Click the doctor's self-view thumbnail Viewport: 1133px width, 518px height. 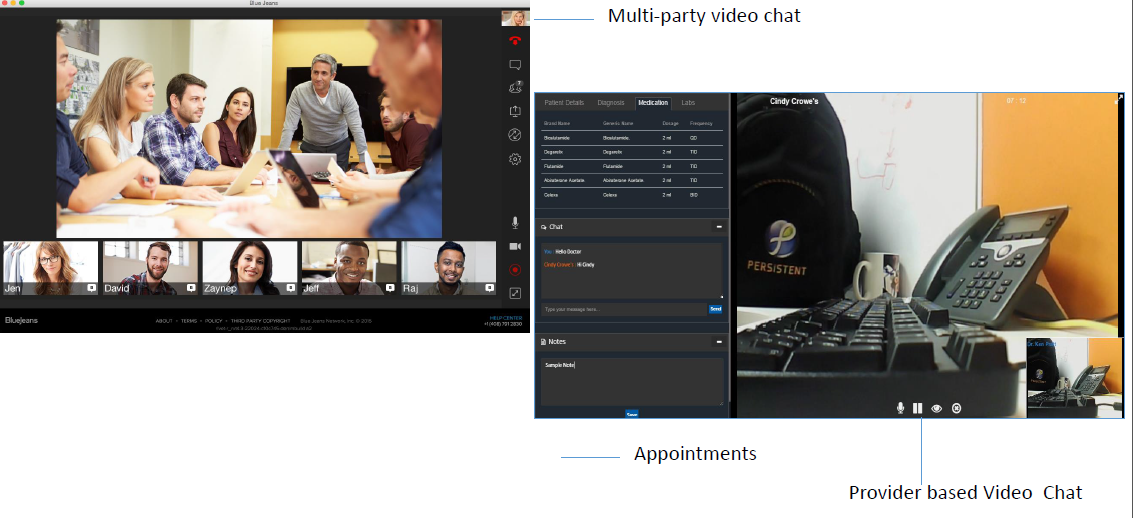(x=1075, y=378)
